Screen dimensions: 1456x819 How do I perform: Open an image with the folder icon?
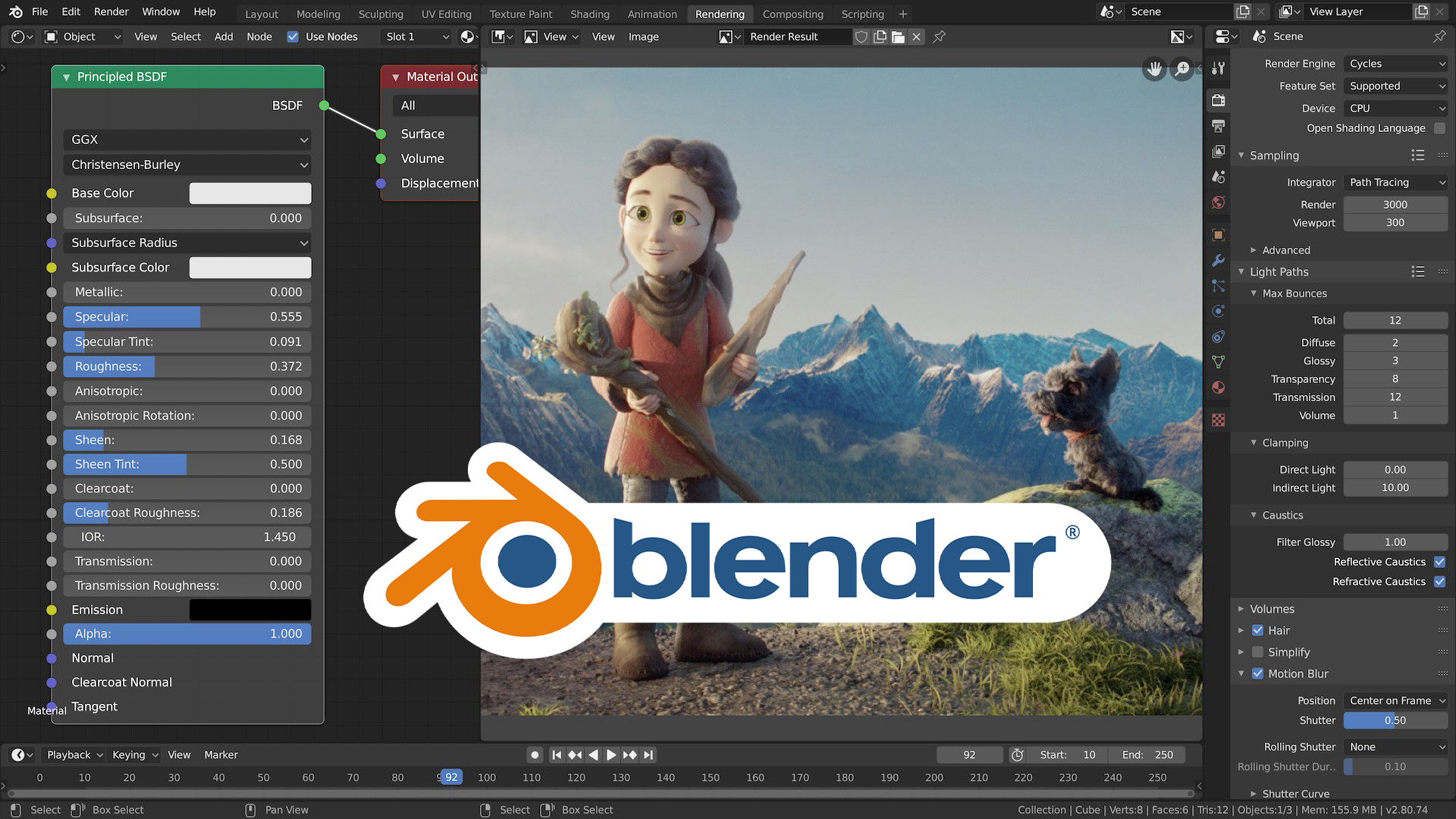(x=898, y=36)
